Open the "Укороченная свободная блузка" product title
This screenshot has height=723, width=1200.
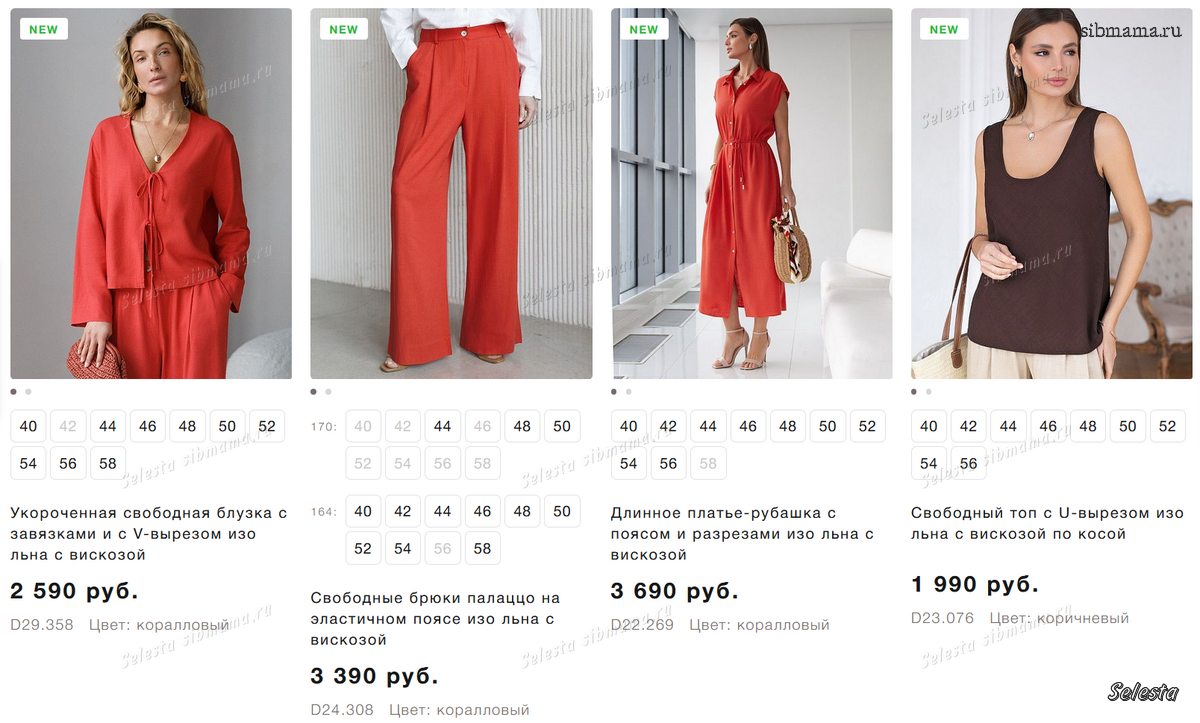tap(148, 533)
